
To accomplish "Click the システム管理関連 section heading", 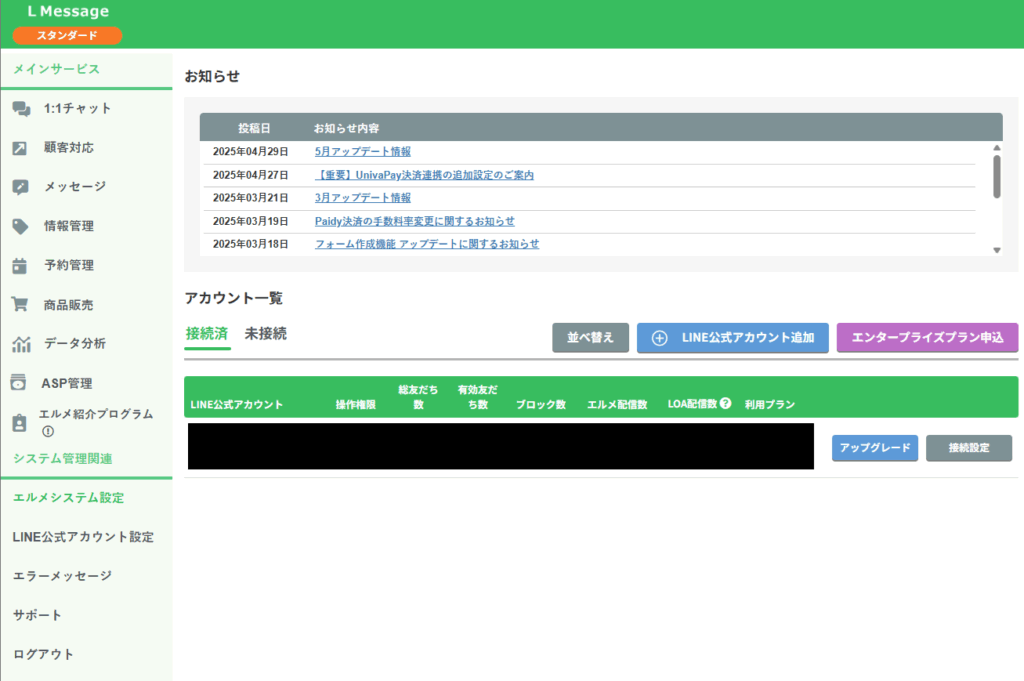I will (x=63, y=458).
